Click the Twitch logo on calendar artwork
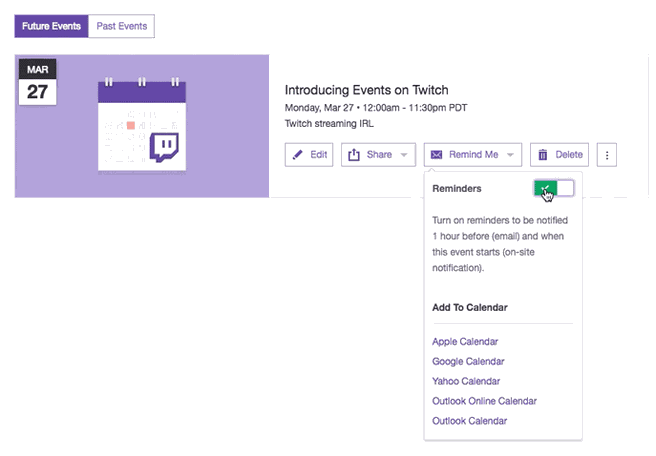656x456 pixels. pyautogui.click(x=164, y=147)
